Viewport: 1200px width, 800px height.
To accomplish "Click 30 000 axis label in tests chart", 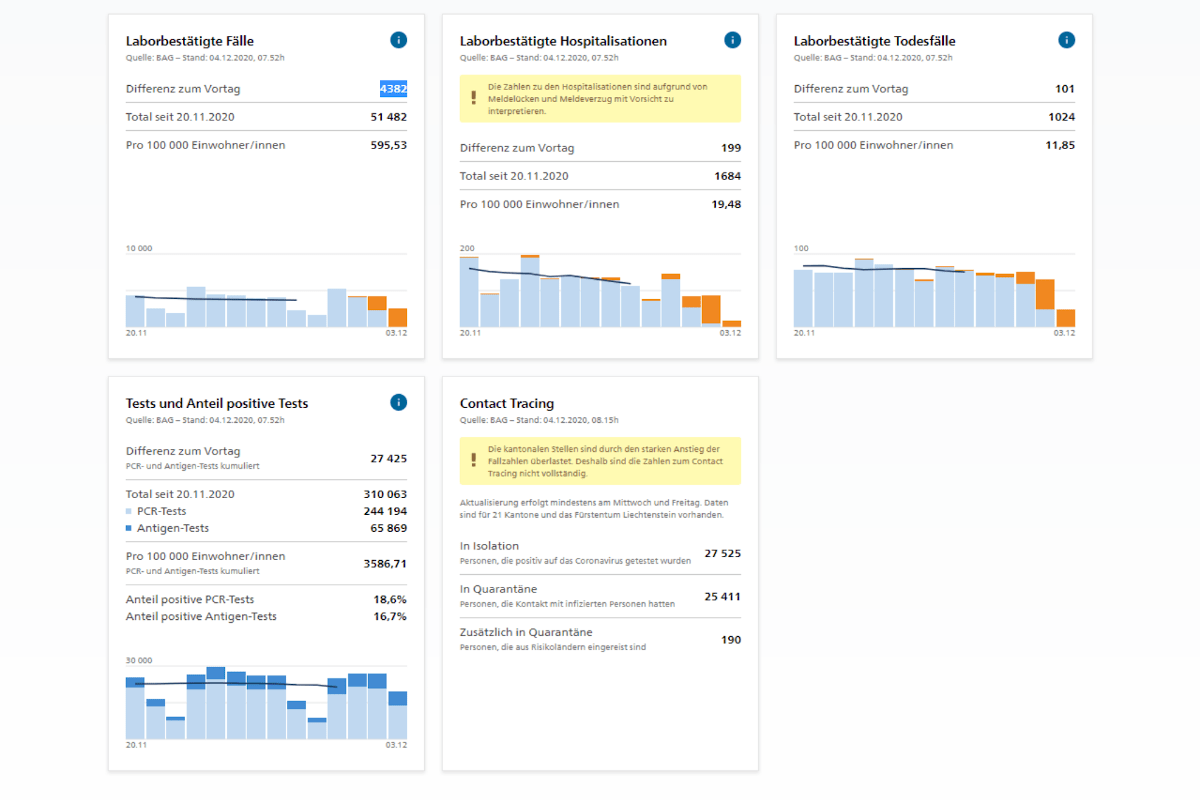I will (139, 660).
